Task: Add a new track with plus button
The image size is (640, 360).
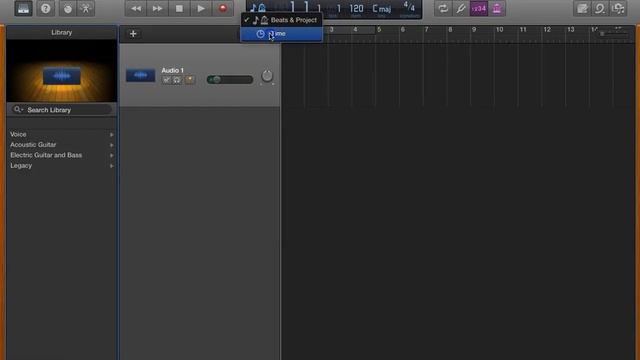Action: point(133,34)
